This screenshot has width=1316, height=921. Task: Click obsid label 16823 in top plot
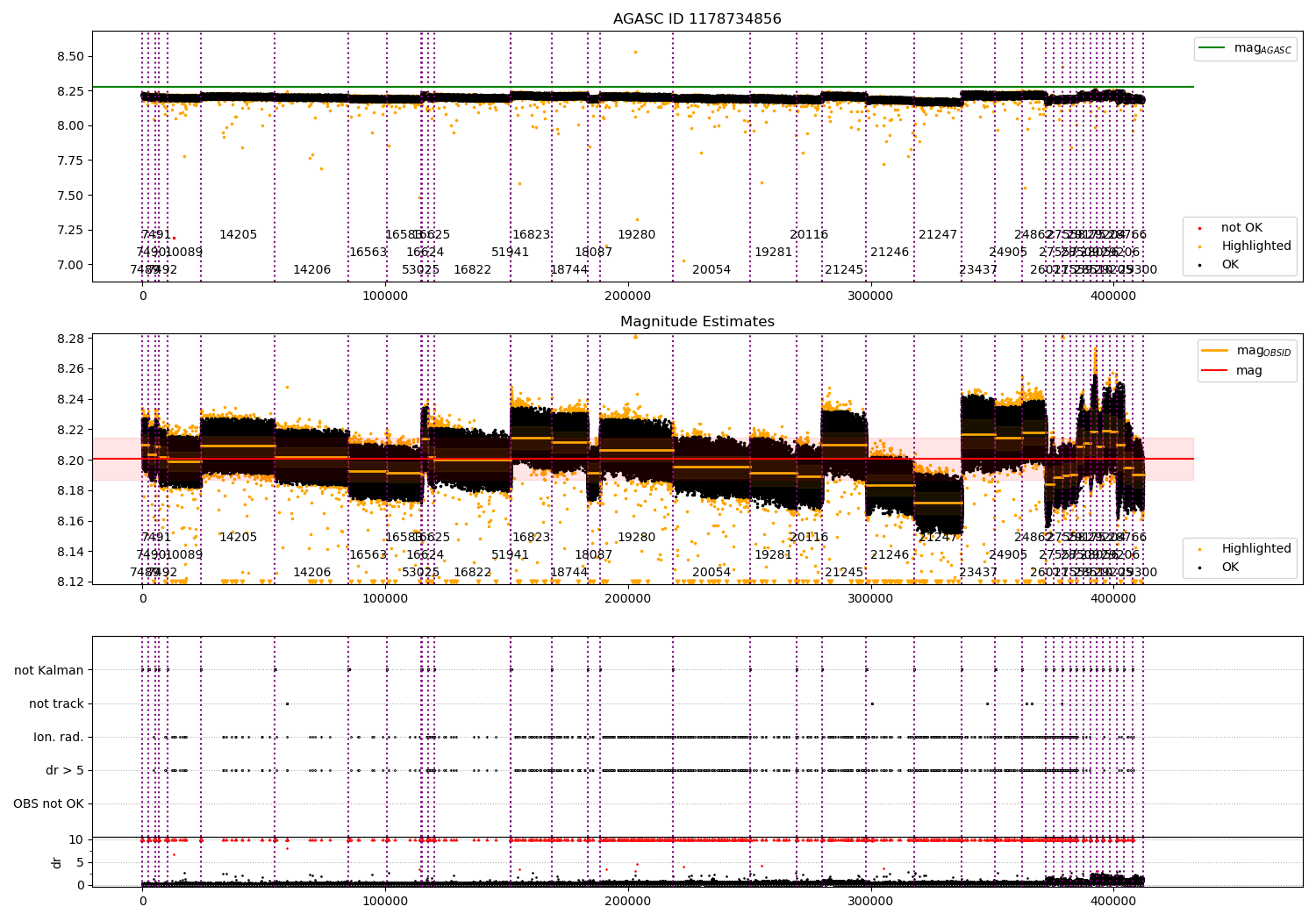531,235
